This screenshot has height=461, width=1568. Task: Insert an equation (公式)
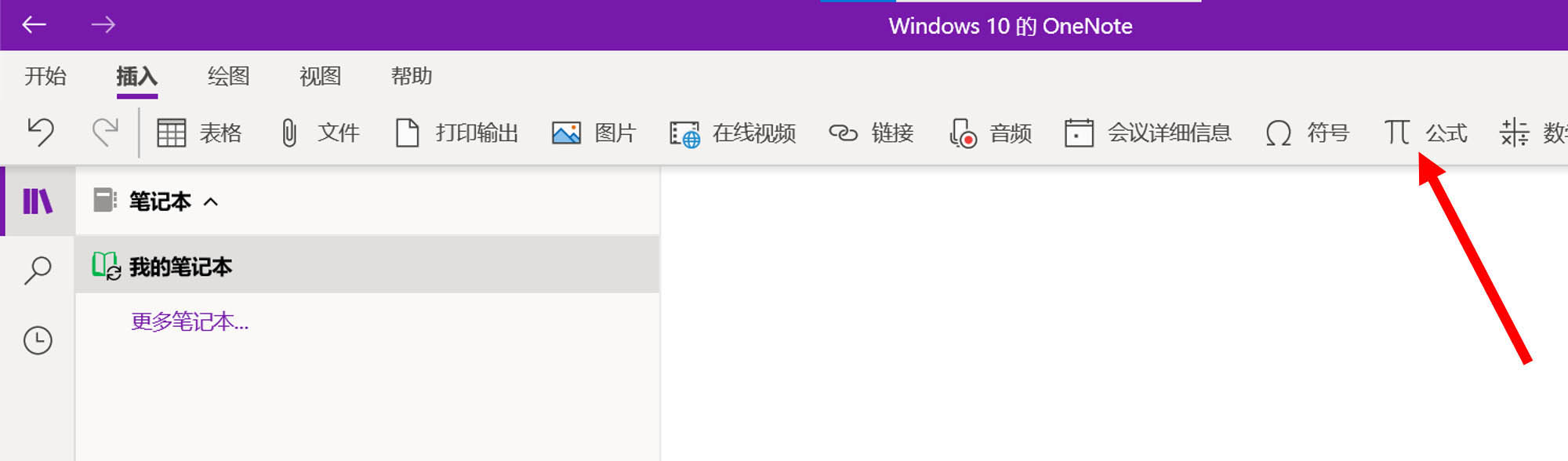click(1425, 132)
